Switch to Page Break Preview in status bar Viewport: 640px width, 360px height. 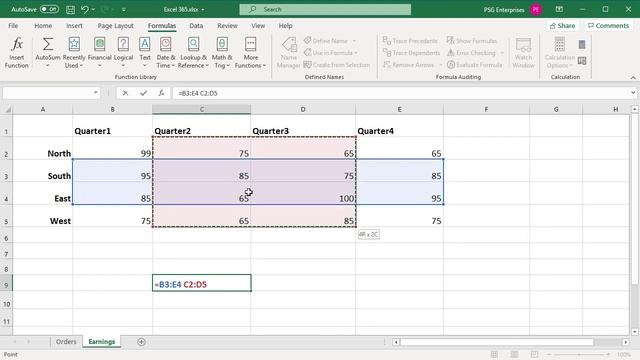click(534, 354)
